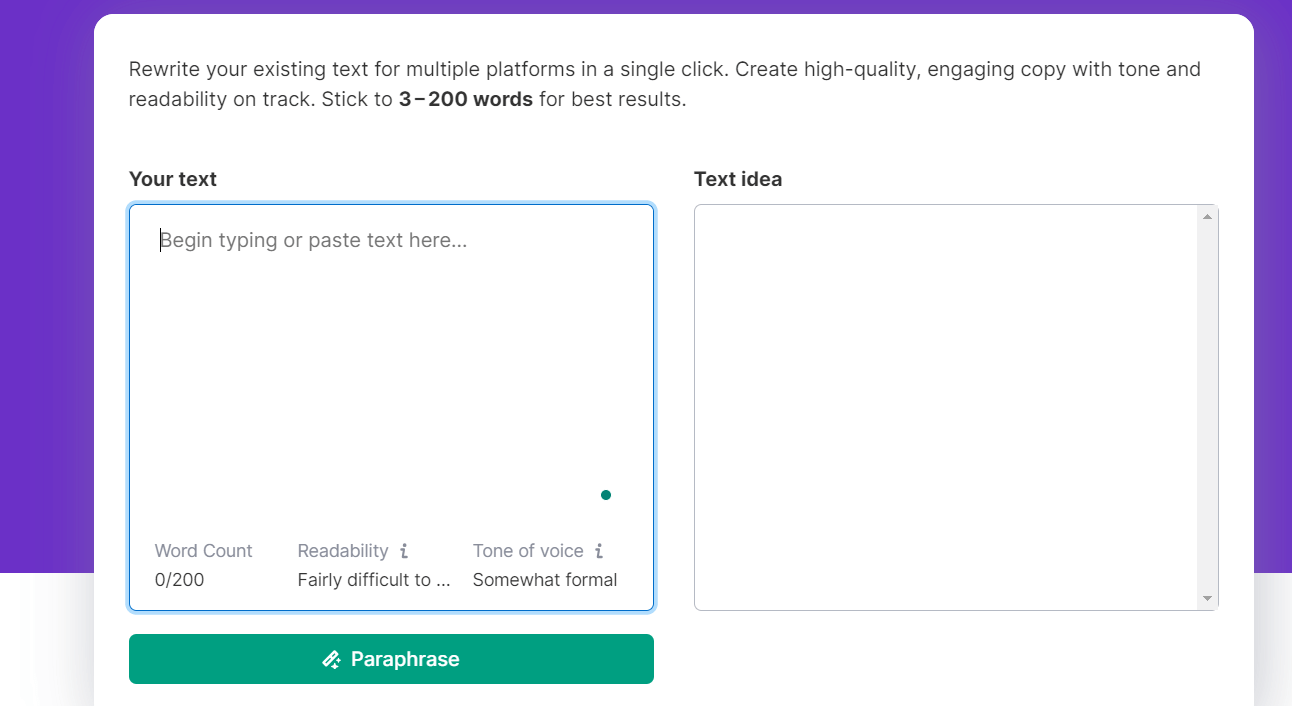Click the "Somewhat formal" tone value

point(545,580)
